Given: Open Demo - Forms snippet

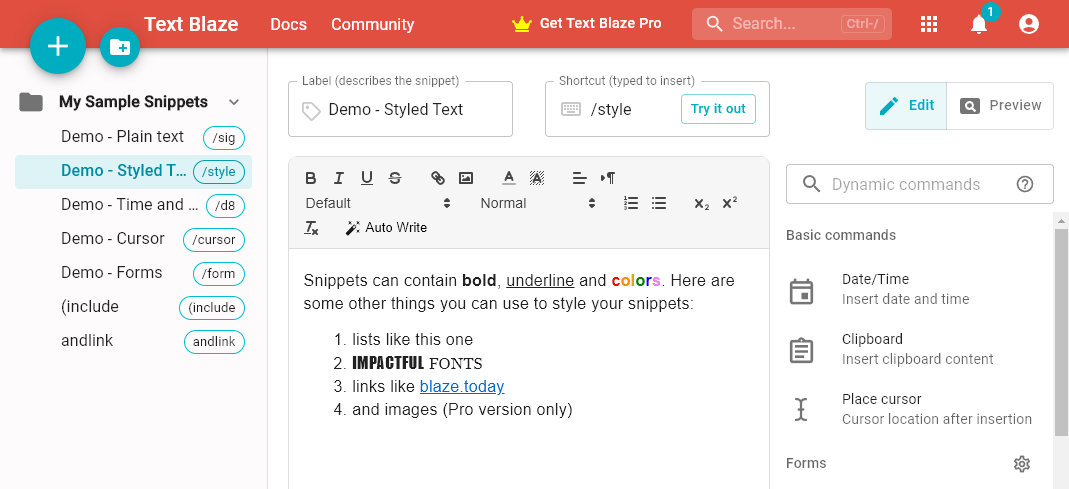Looking at the screenshot, I should pos(134,273).
